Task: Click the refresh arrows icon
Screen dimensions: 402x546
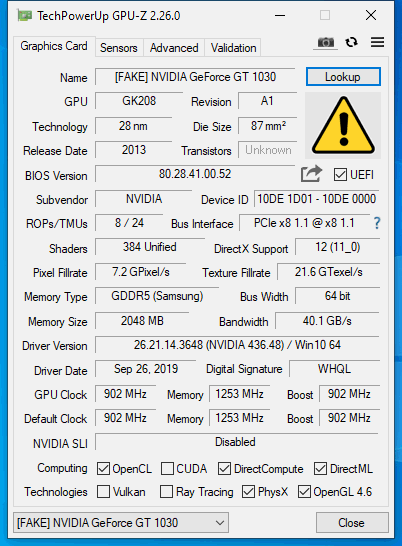Action: tap(351, 42)
